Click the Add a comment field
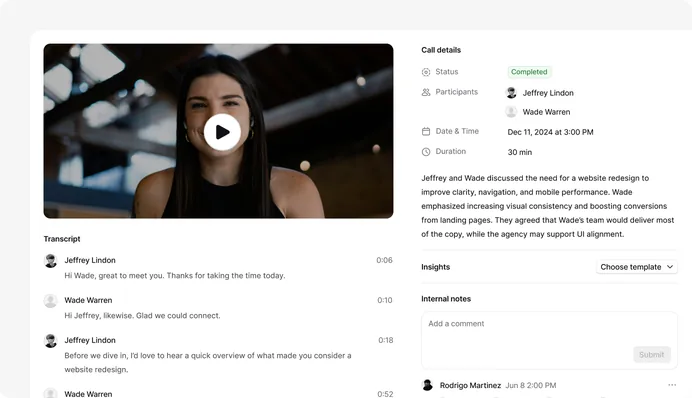This screenshot has height=398, width=692. [x=549, y=340]
